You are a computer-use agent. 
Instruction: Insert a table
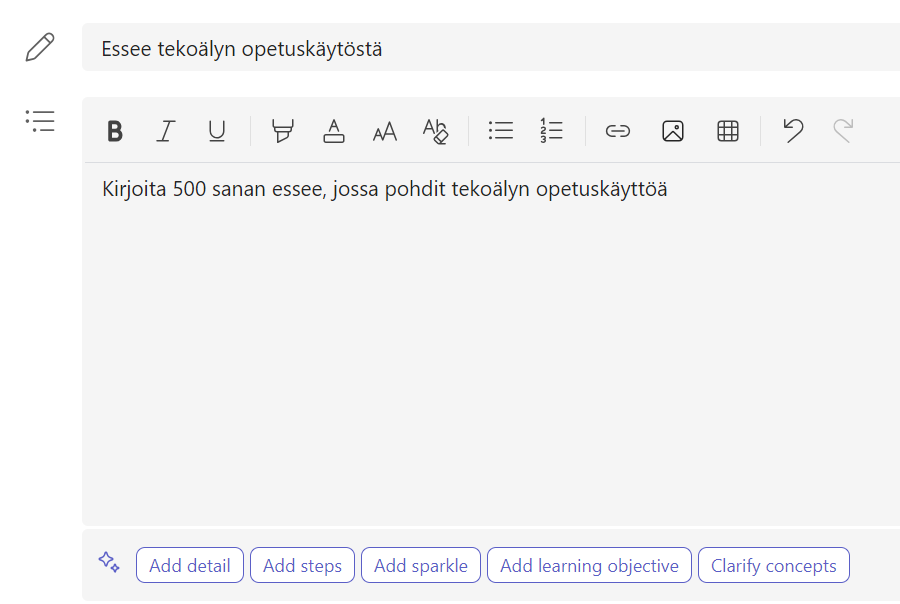click(x=728, y=131)
